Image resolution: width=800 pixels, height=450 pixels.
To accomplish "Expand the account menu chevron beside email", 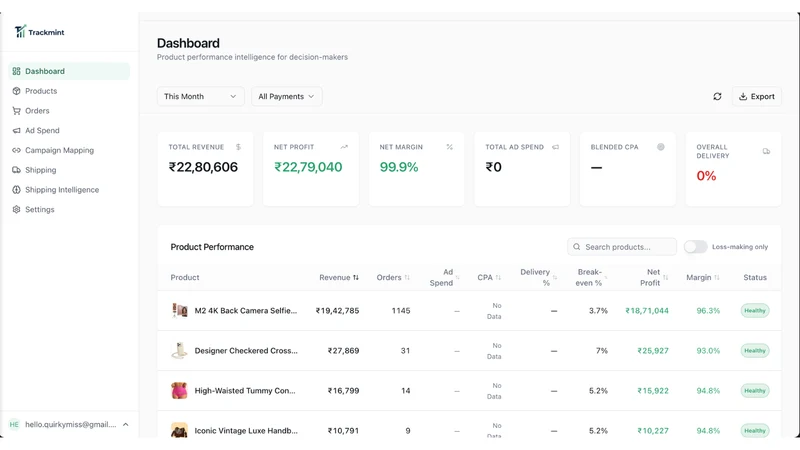I will click(126, 424).
